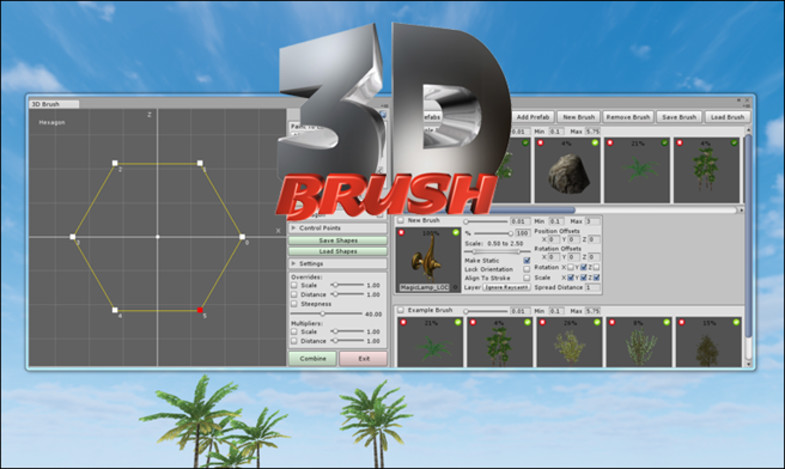Enable the Multipliers Scale checkbox
The image size is (785, 469).
coord(294,332)
